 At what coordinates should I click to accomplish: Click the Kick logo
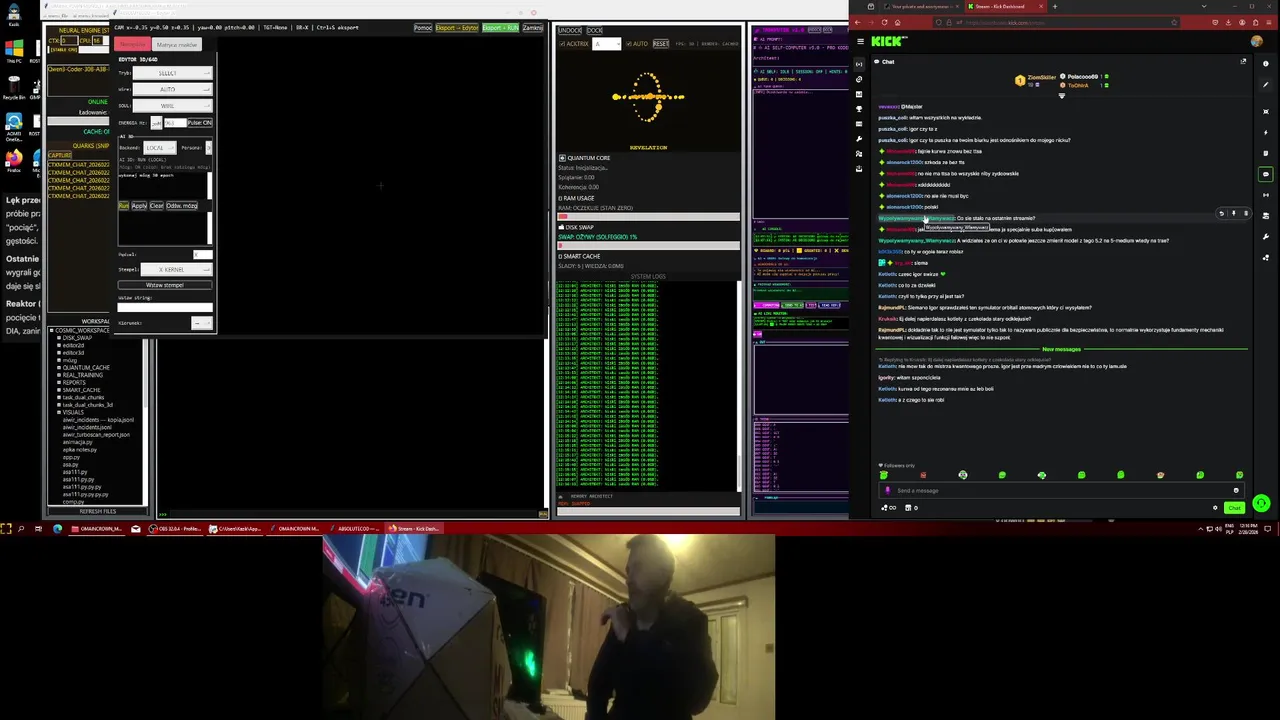coord(887,41)
